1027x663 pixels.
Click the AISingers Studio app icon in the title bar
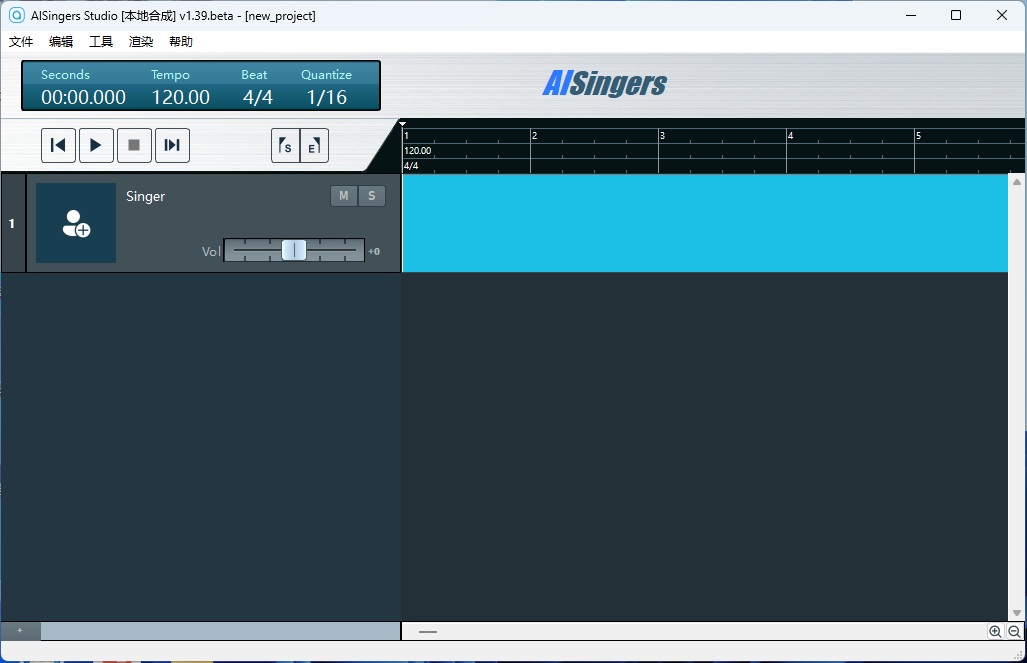(16, 15)
